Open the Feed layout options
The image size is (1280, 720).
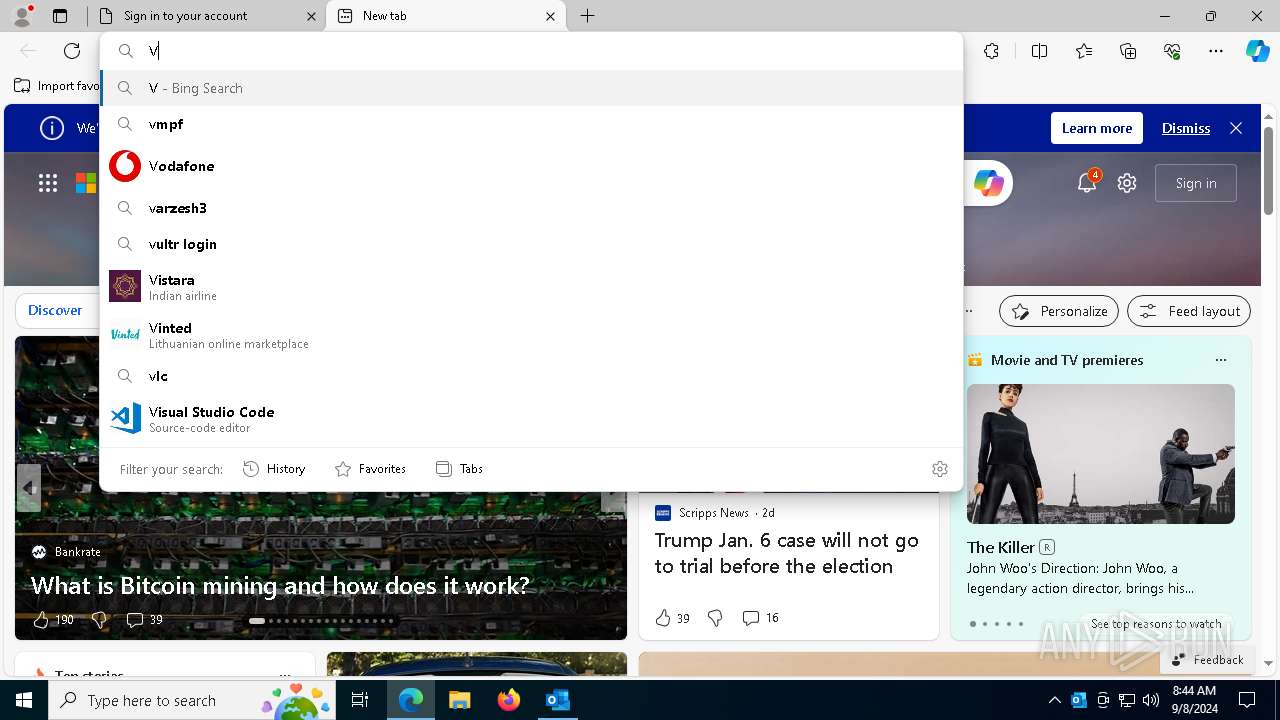coord(1189,311)
